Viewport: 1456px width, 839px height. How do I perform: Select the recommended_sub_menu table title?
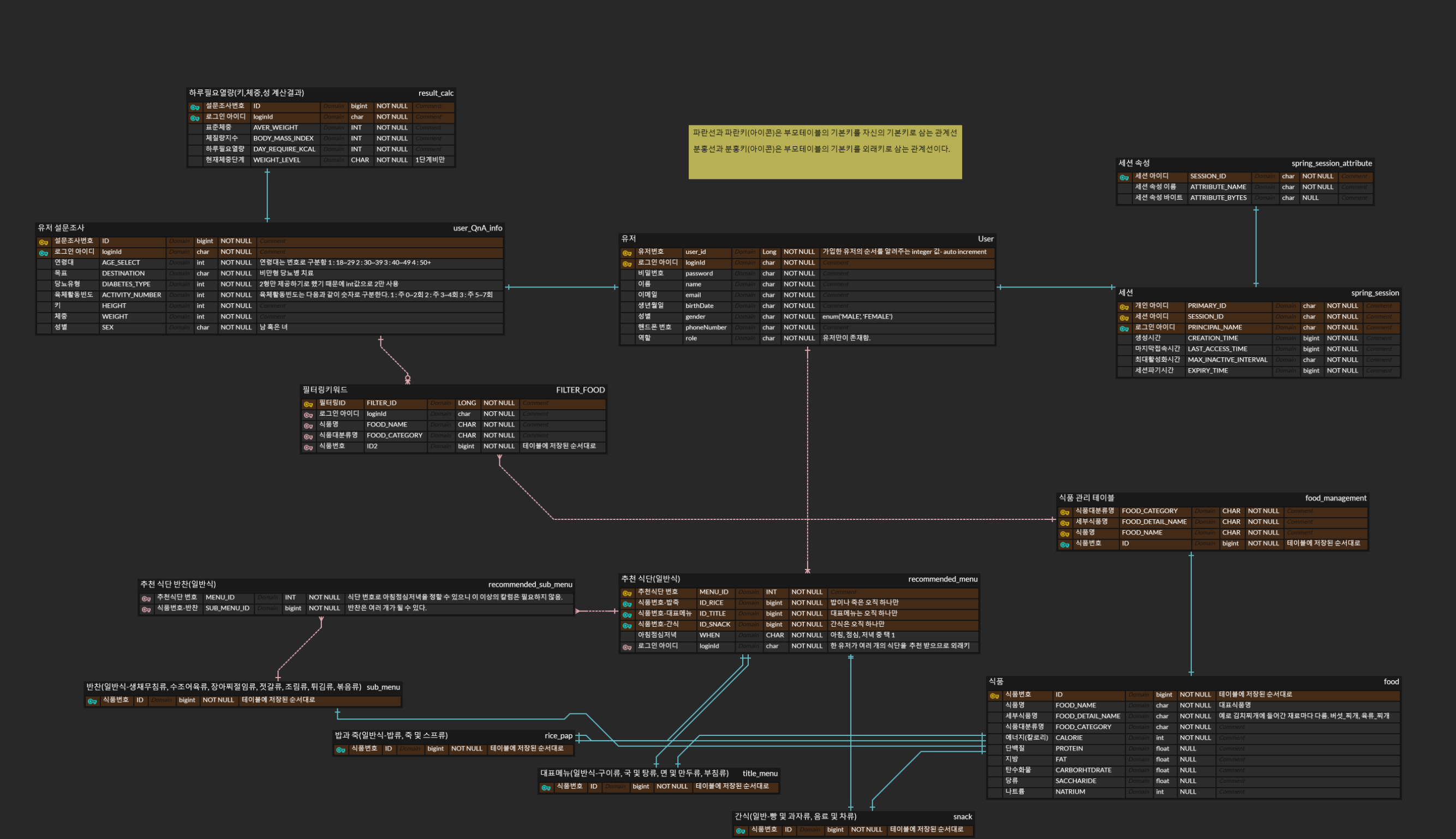pos(530,584)
